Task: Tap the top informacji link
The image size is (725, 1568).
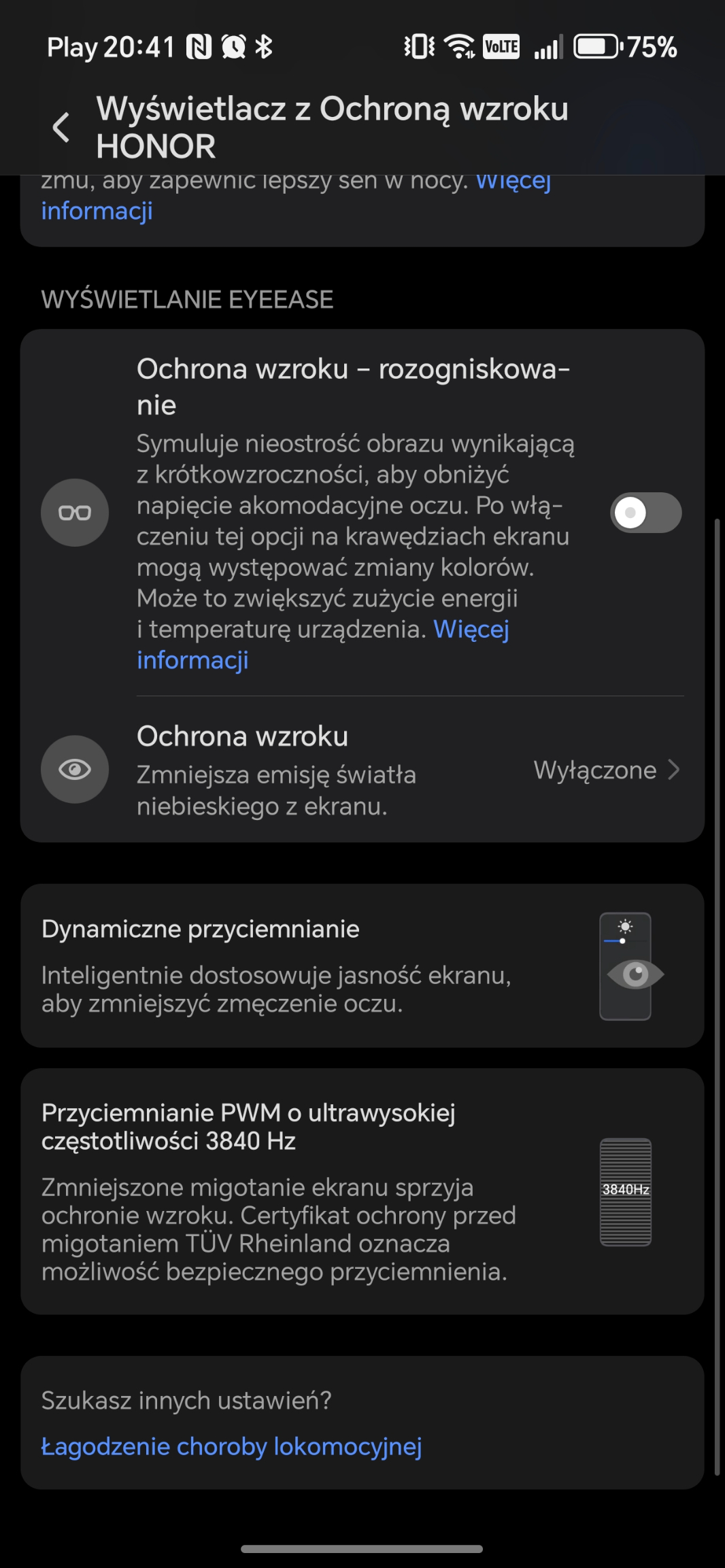Action: [x=97, y=211]
